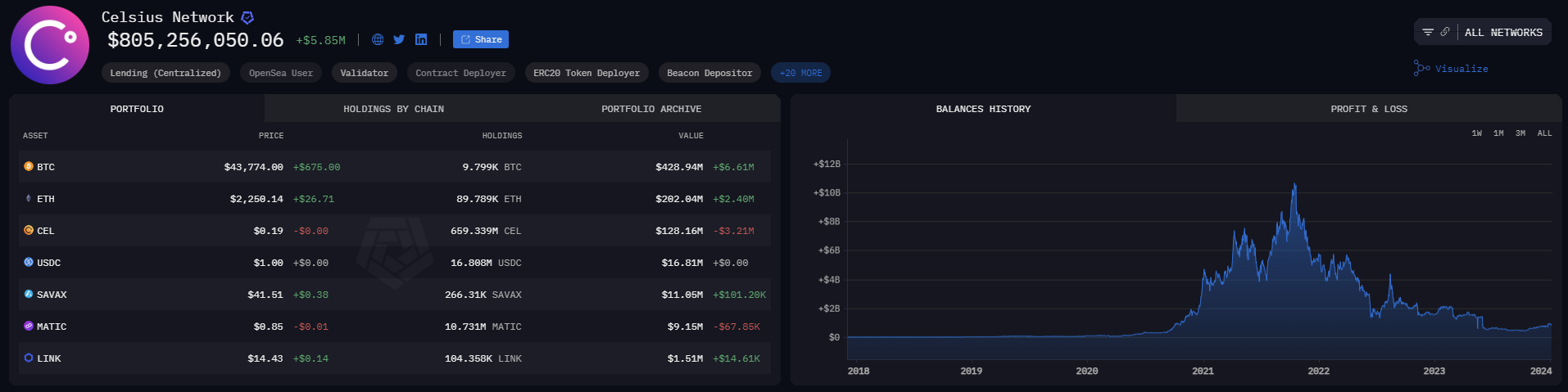This screenshot has height=392, width=1568.
Task: Select the 1M chart time range
Action: pyautogui.click(x=1498, y=133)
